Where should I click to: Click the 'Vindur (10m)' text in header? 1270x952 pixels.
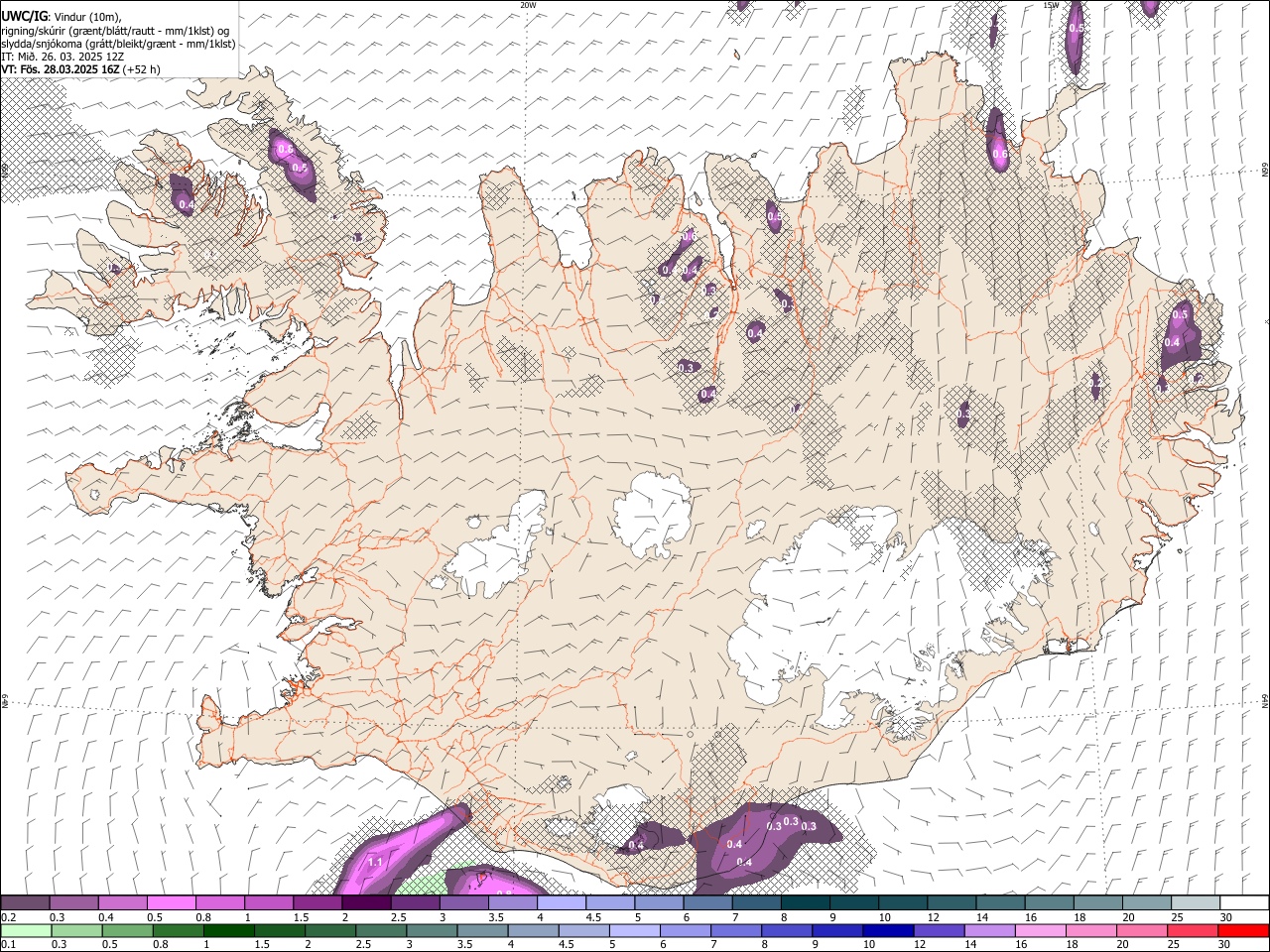click(x=86, y=16)
